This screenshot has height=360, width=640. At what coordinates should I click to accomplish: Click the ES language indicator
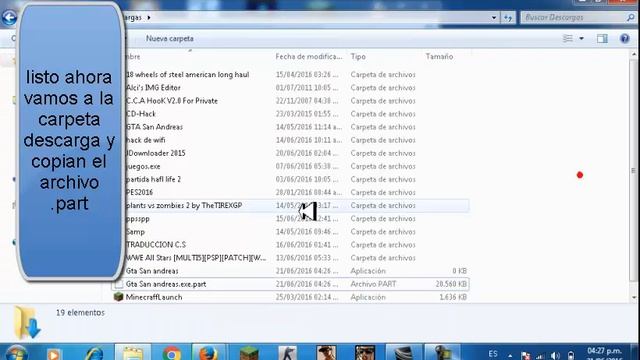click(x=493, y=354)
